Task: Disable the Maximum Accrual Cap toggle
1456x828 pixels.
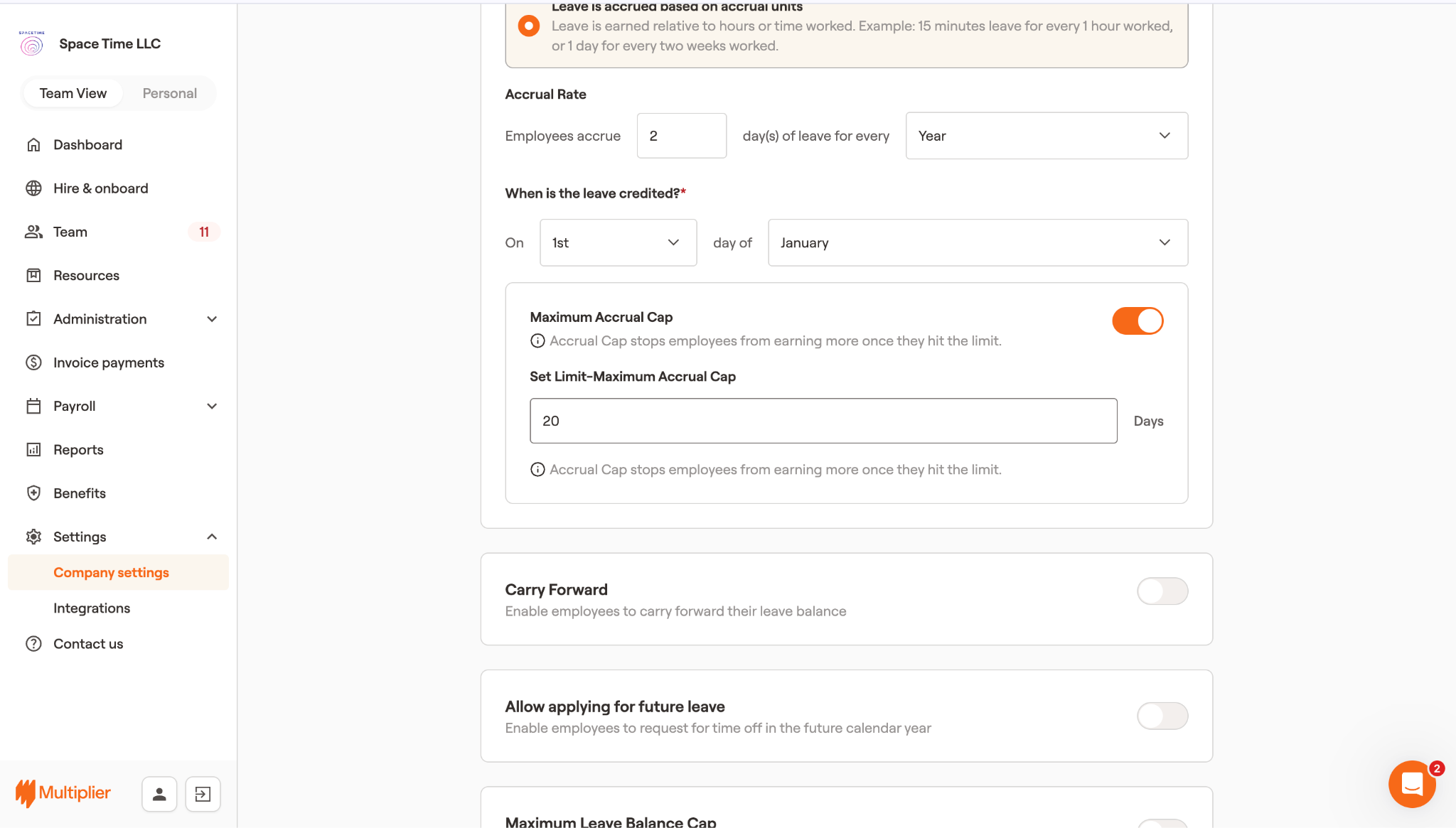Action: pos(1137,321)
